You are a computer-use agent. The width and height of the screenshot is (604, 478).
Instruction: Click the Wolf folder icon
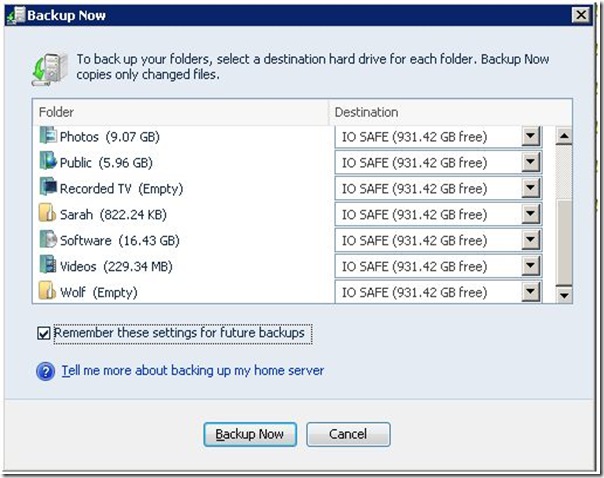pyautogui.click(x=47, y=292)
